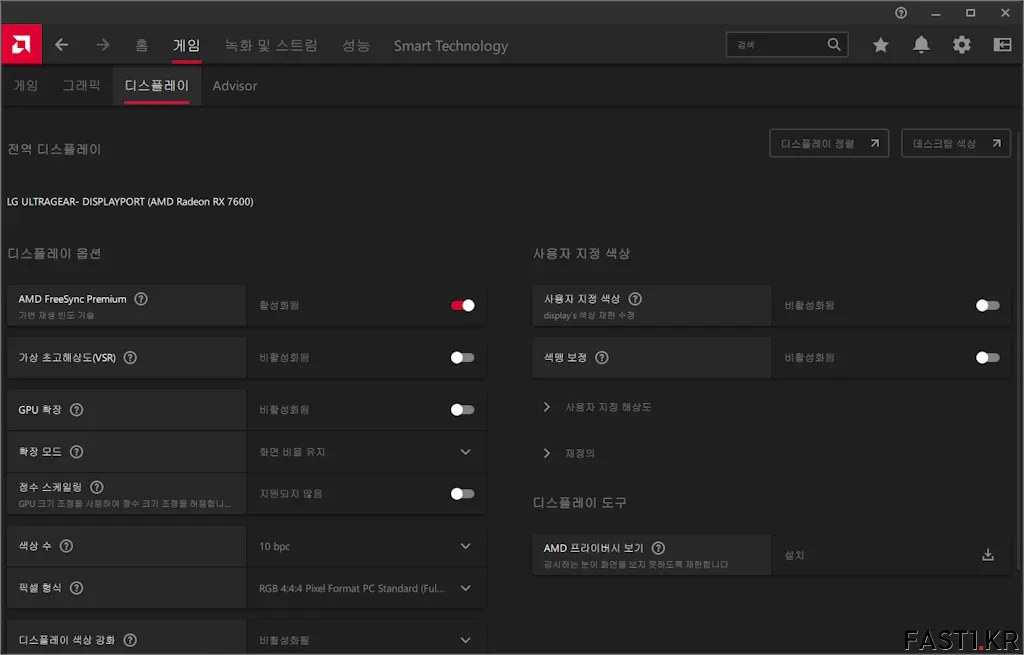Toggle the 정수 스케일링 switch
This screenshot has height=655, width=1024.
tap(462, 493)
